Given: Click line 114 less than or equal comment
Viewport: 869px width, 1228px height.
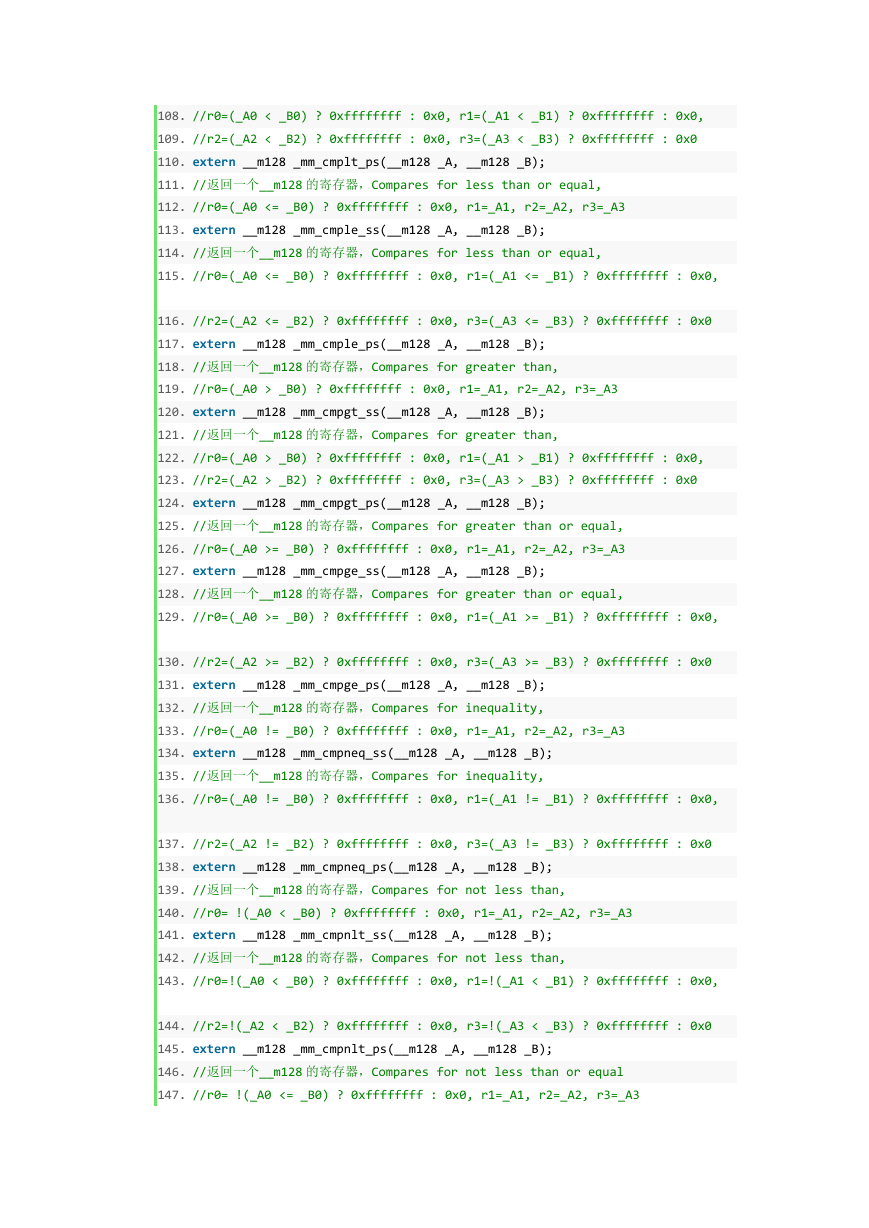Looking at the screenshot, I should coord(397,253).
